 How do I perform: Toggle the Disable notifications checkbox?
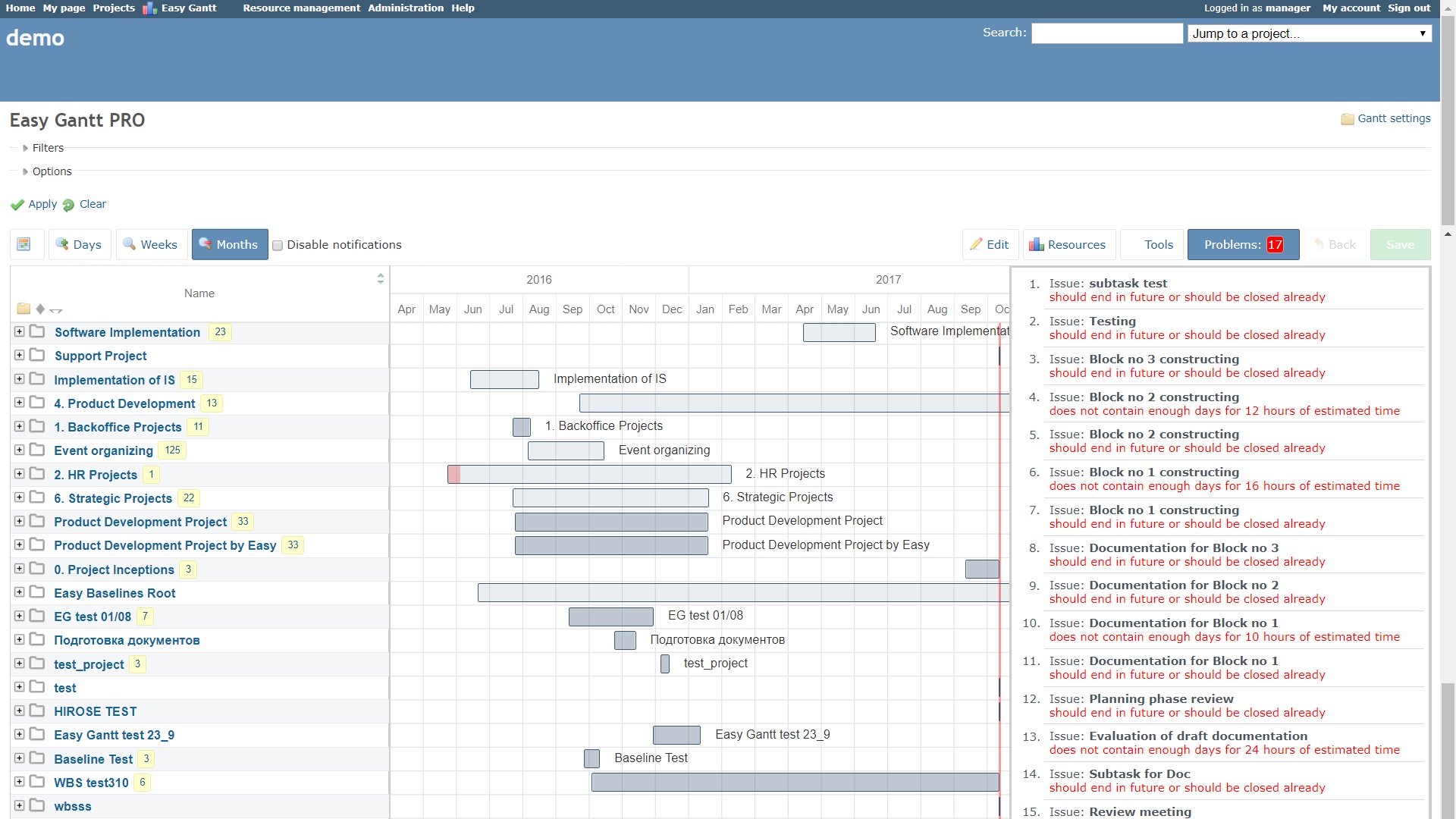pos(278,245)
